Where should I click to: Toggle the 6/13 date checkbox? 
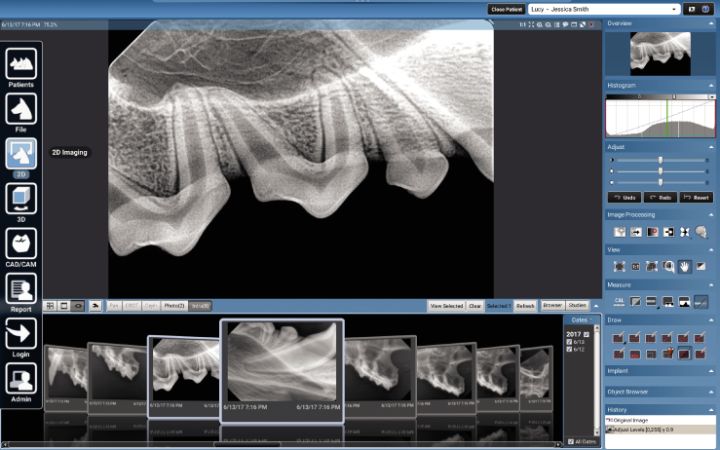569,343
